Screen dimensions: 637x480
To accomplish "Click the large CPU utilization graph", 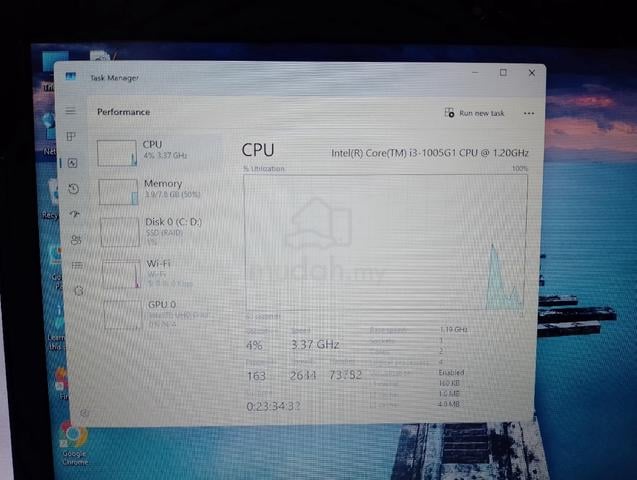I will (x=385, y=243).
